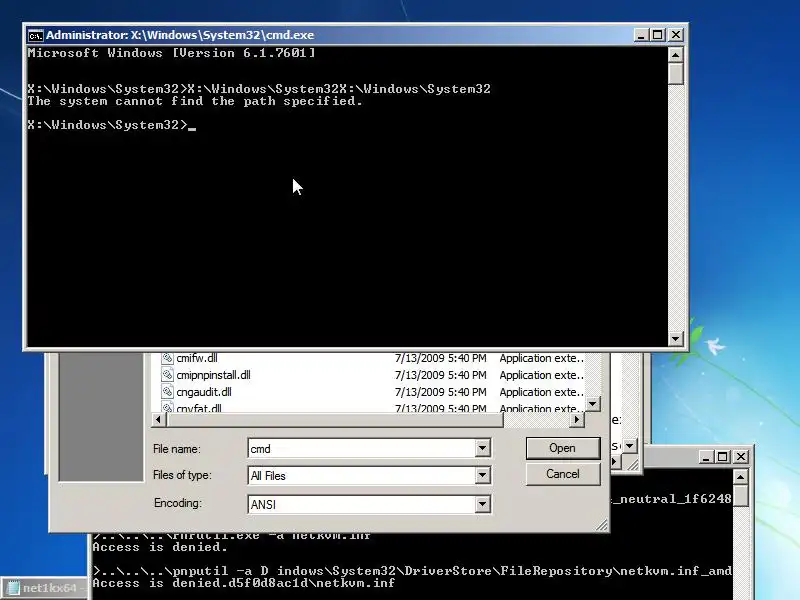Close the front cmd.exe window

point(676,35)
